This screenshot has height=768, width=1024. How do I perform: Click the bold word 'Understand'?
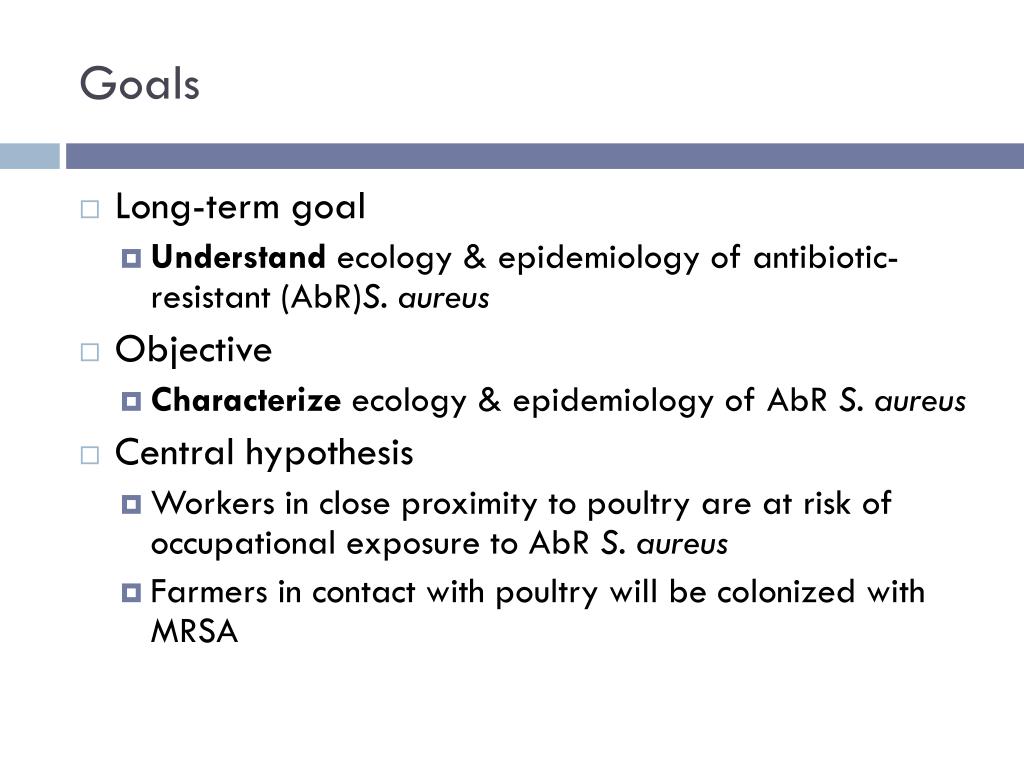click(x=238, y=257)
